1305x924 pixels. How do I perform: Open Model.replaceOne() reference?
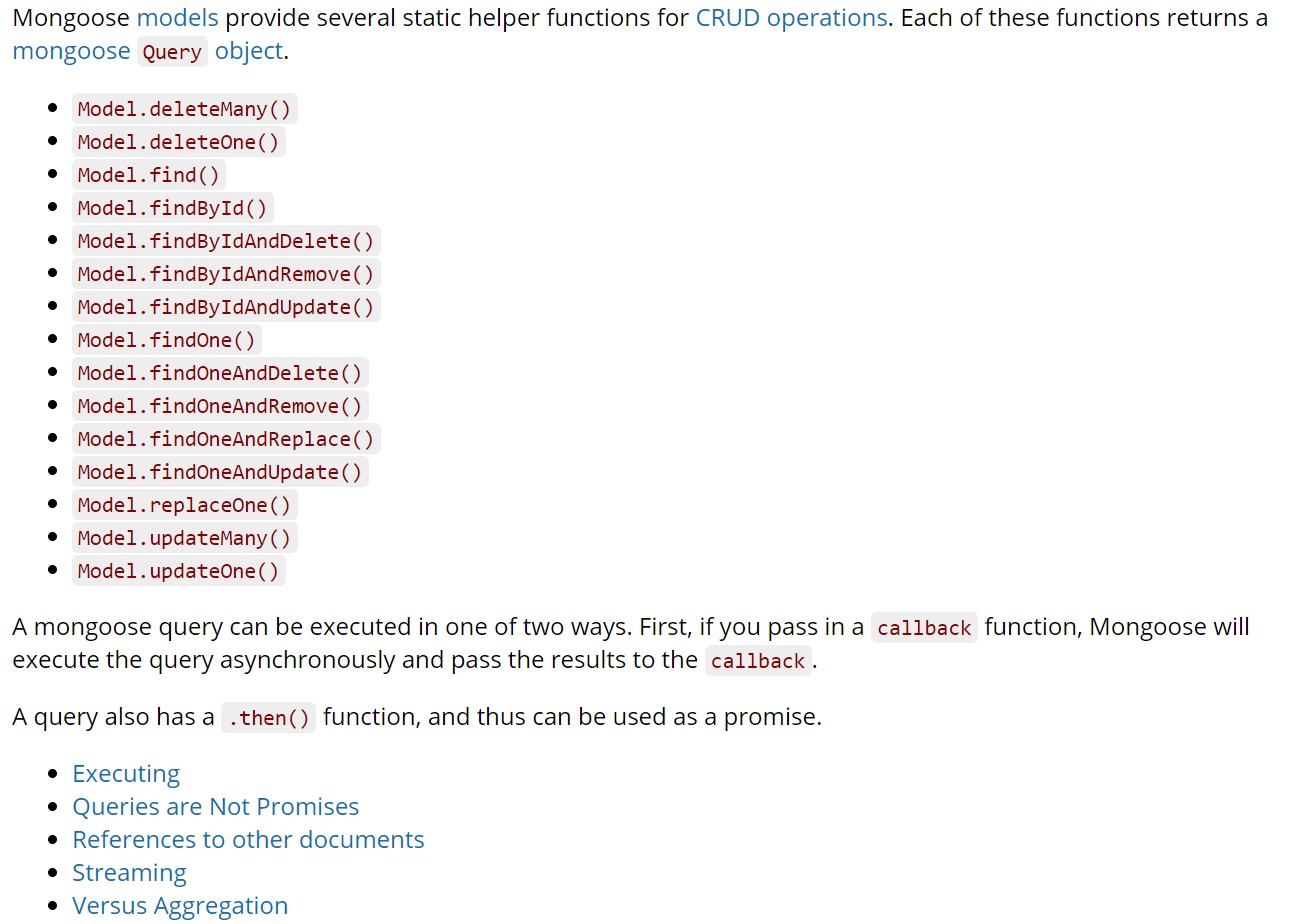point(184,505)
